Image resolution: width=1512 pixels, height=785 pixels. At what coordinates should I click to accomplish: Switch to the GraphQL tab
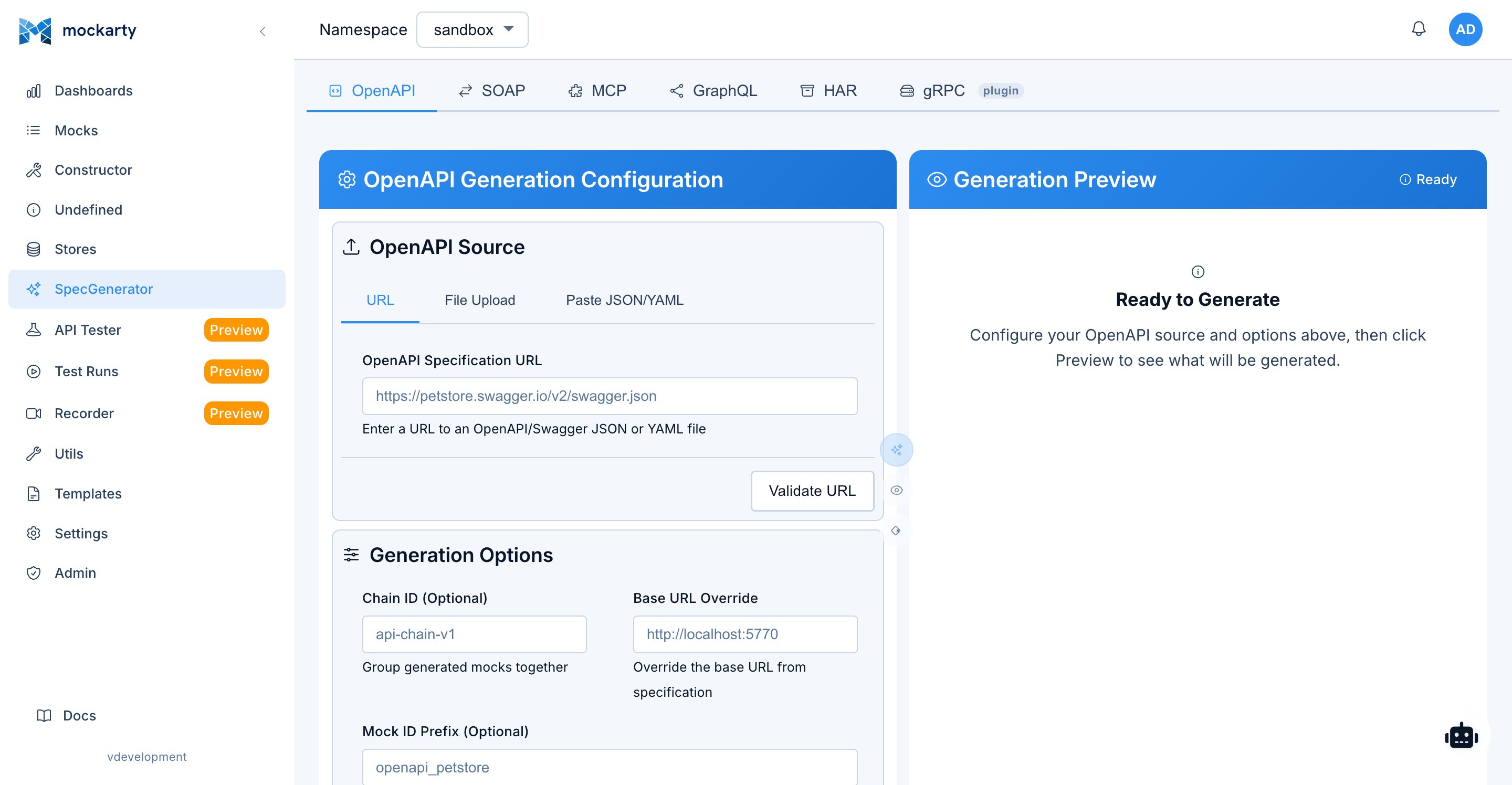[x=713, y=91]
